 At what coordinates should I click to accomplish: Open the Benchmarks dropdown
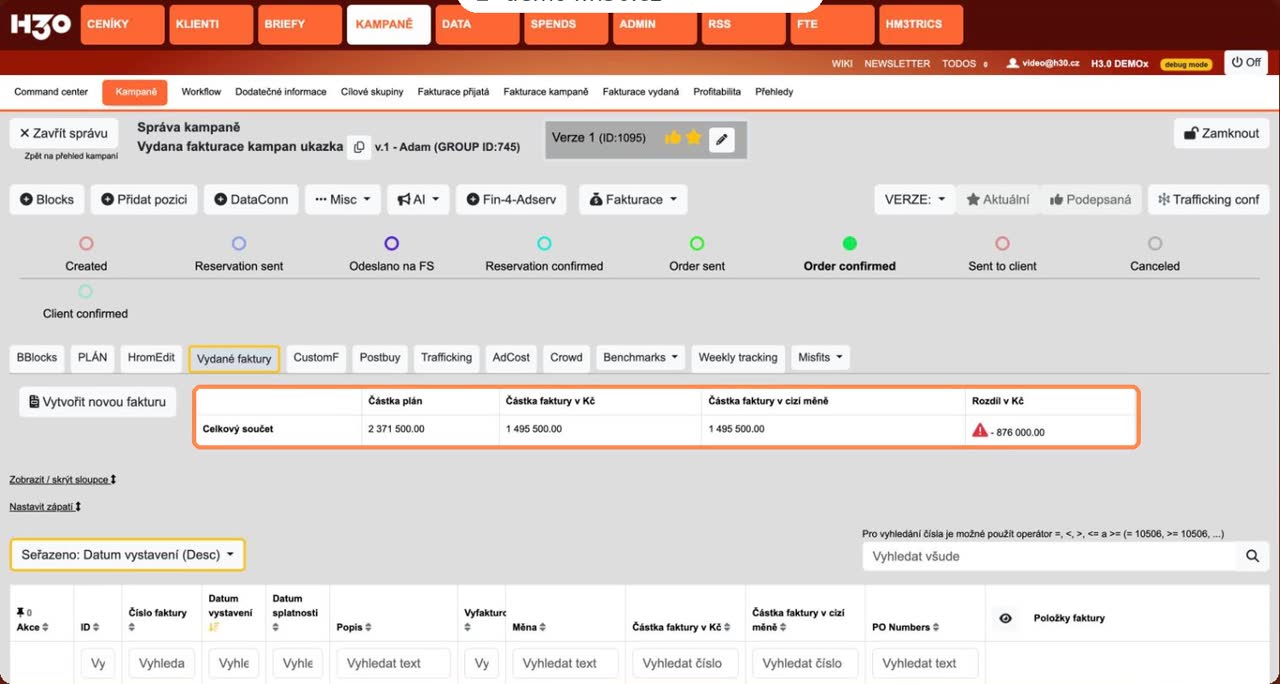pyautogui.click(x=641, y=357)
